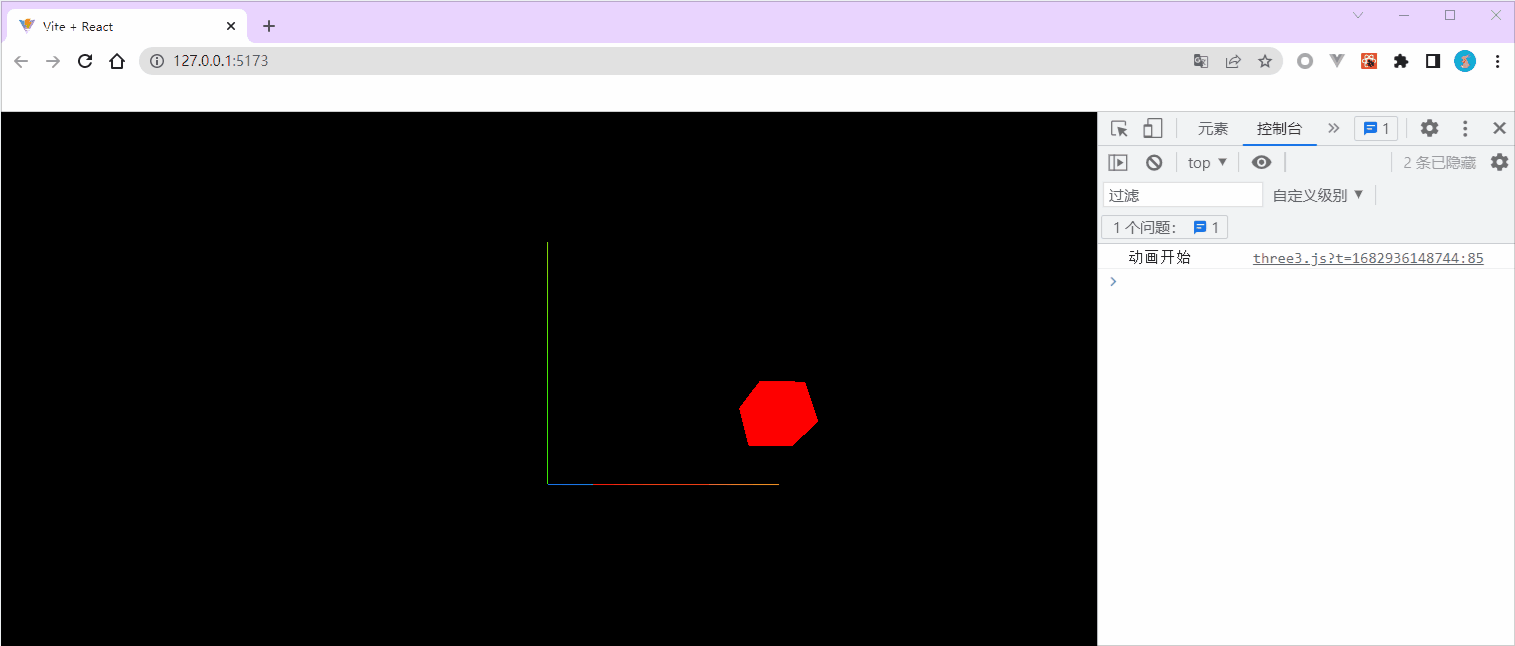This screenshot has height=646, width=1515.
Task: Click the 2 条已隐藏 message count
Action: pos(1439,162)
